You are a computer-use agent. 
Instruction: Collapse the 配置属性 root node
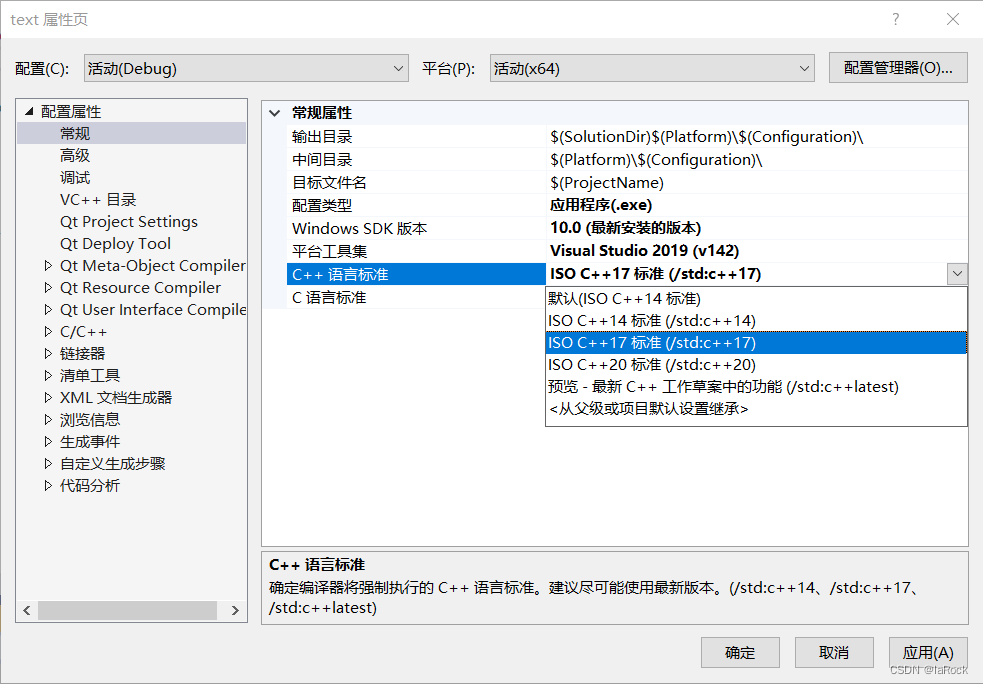28,111
